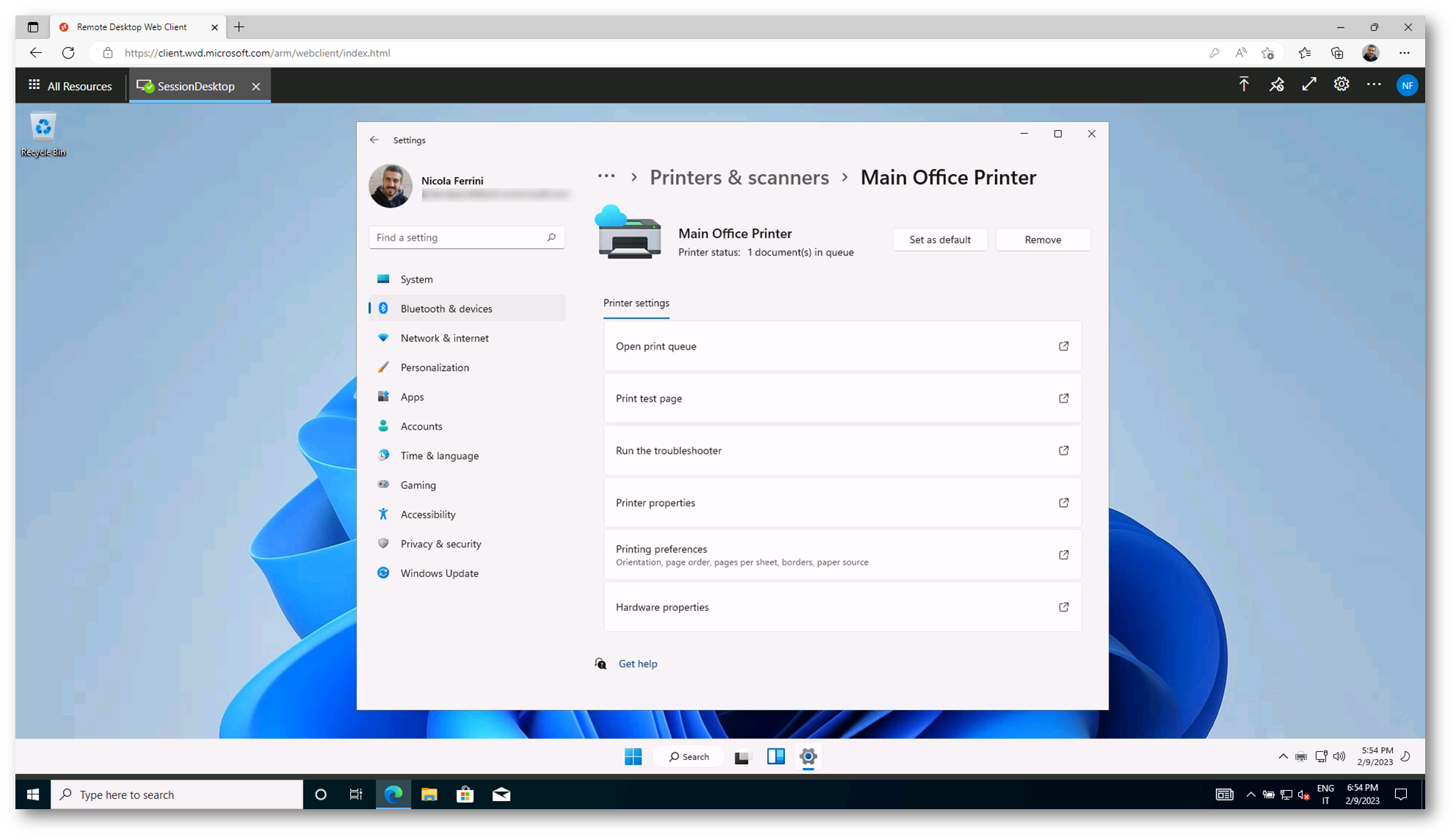Close the SessionDesktop session tab
The height and width of the screenshot is (840, 1456).
(x=255, y=87)
